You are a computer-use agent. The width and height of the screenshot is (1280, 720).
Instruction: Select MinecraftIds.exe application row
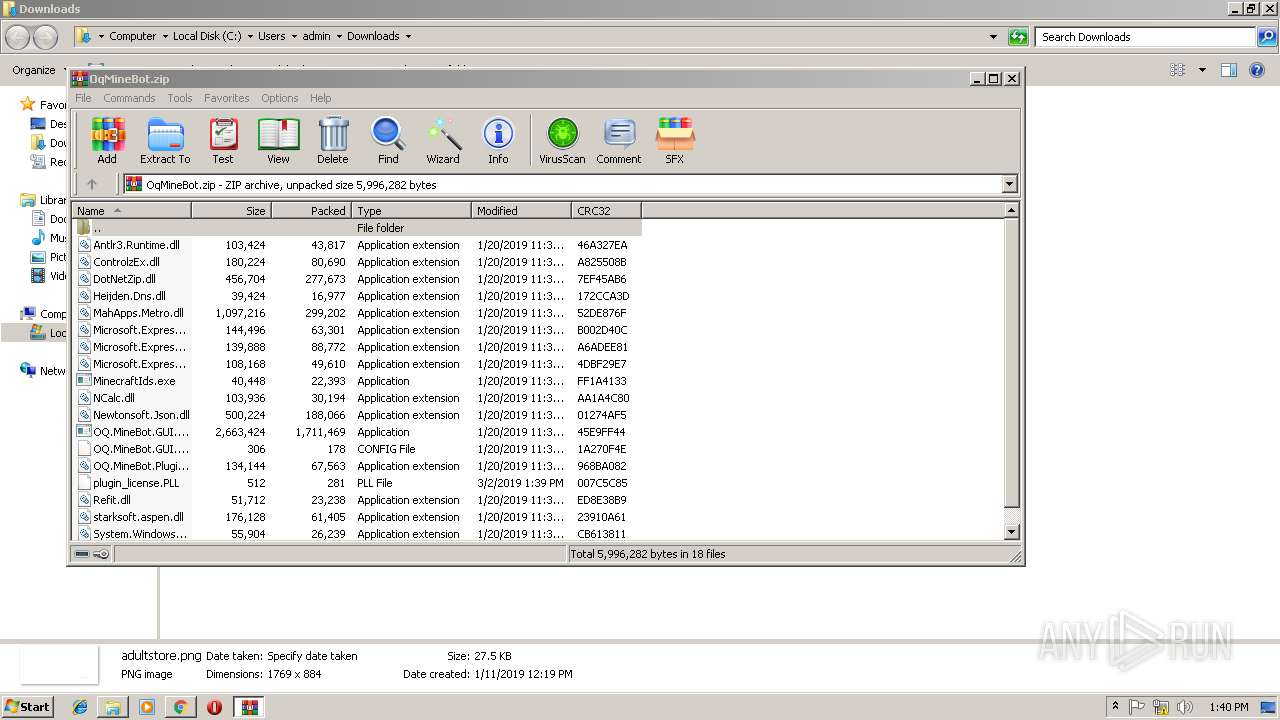[x=357, y=381]
